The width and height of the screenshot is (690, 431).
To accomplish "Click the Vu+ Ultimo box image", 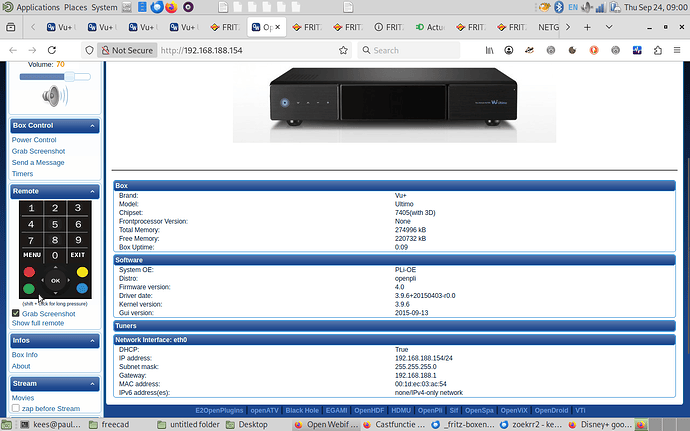I will 394,103.
